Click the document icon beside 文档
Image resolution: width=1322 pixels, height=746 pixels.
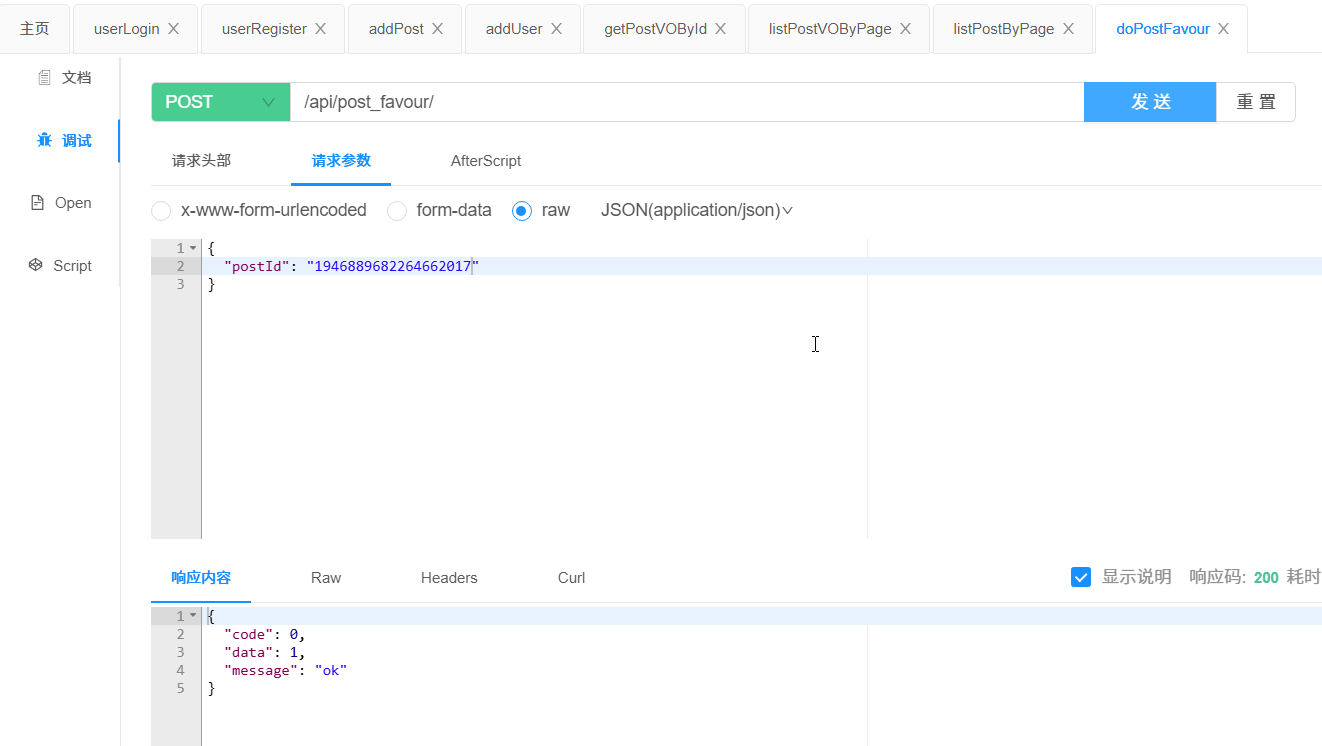coord(44,77)
